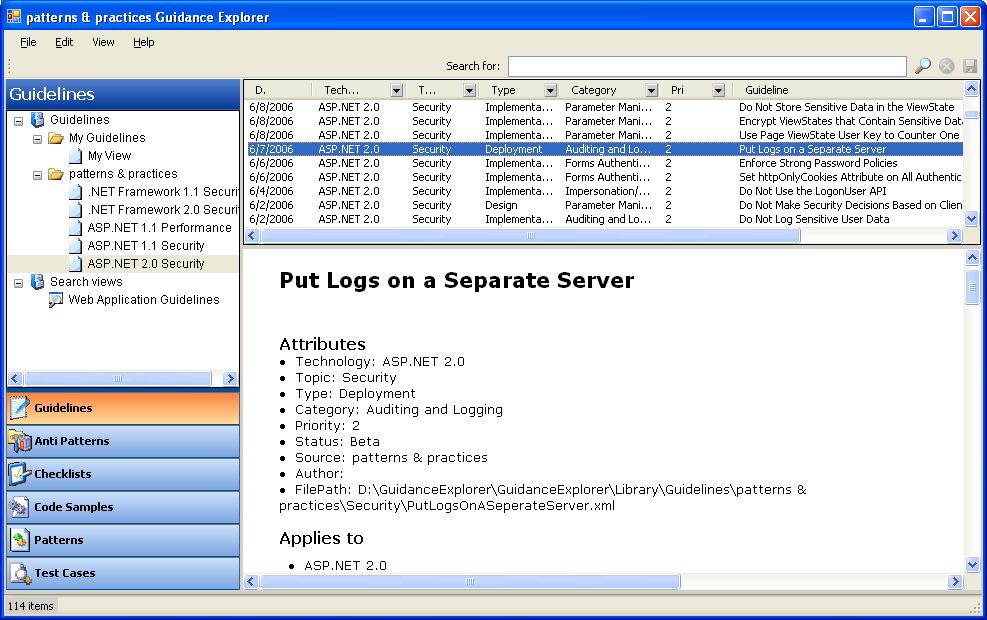Select the Enforce Strong Password Policies row
Viewport: 987px width, 620px height.
(817, 163)
